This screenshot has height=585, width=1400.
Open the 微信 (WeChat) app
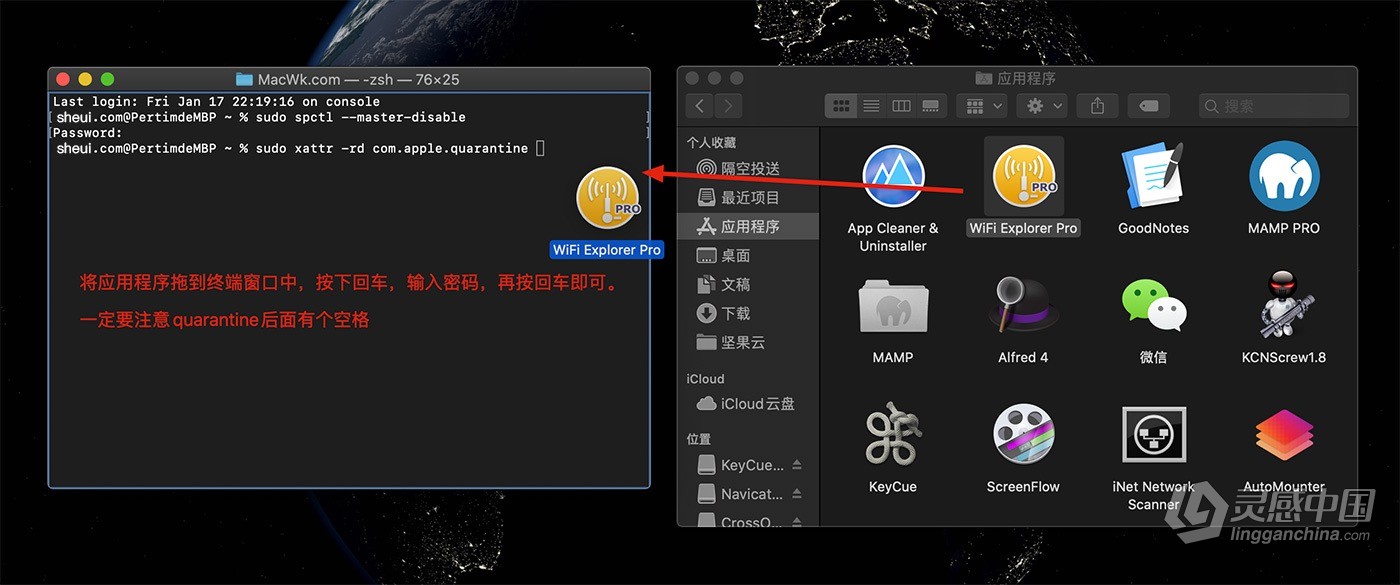click(1153, 306)
